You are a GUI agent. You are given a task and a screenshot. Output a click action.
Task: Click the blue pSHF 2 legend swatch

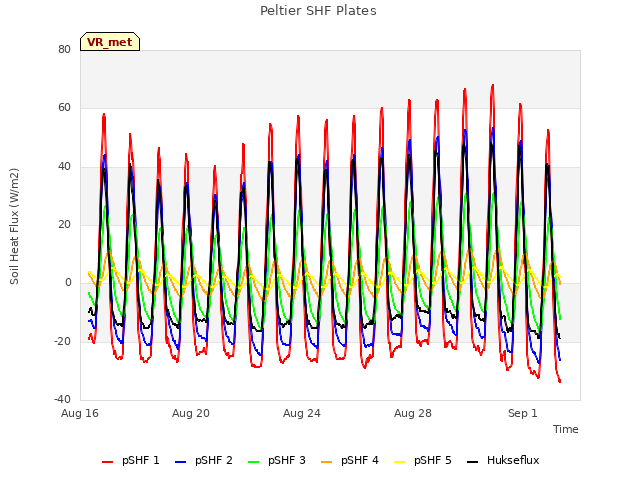point(180,462)
